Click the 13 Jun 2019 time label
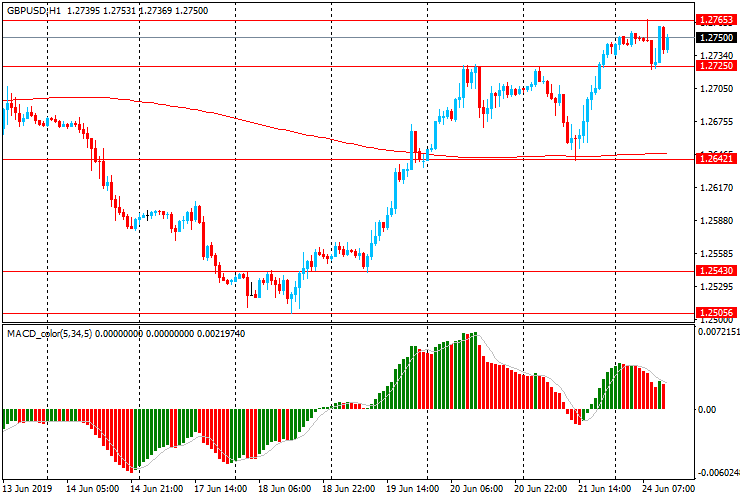 click(27, 488)
